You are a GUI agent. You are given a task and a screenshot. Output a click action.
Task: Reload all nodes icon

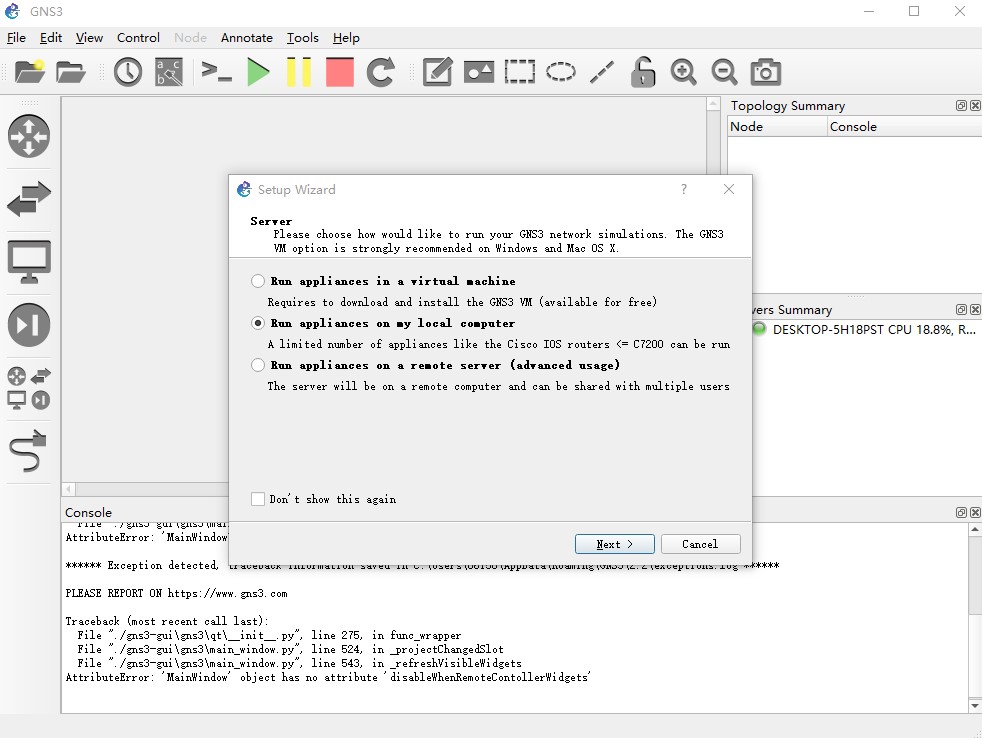click(x=380, y=72)
